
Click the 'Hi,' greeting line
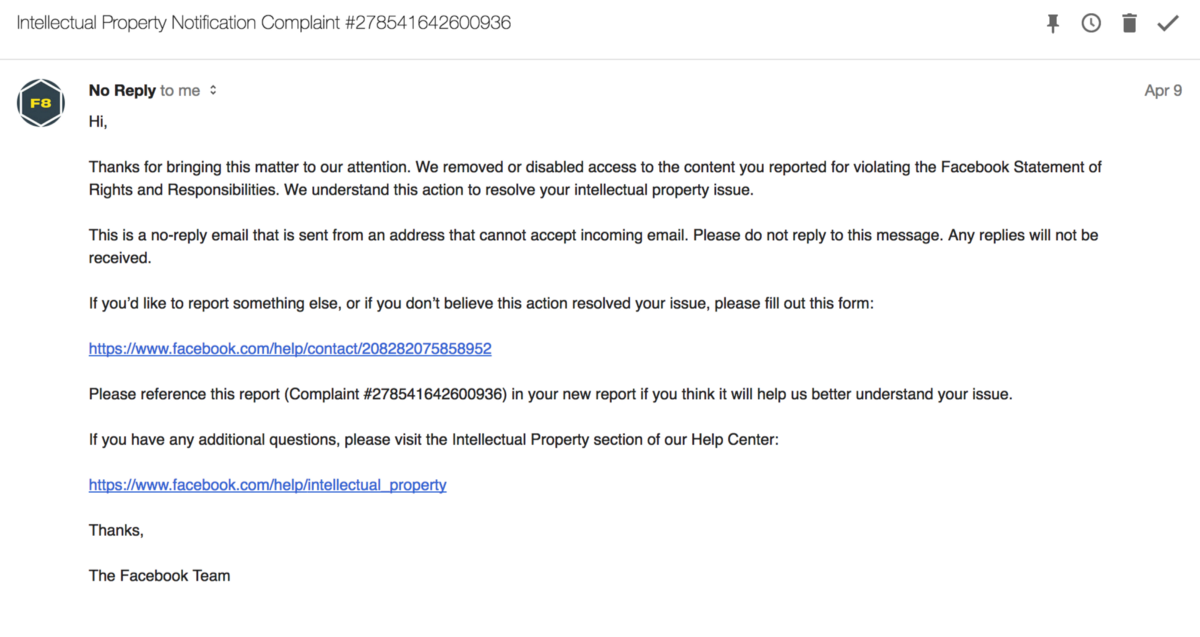tap(98, 122)
